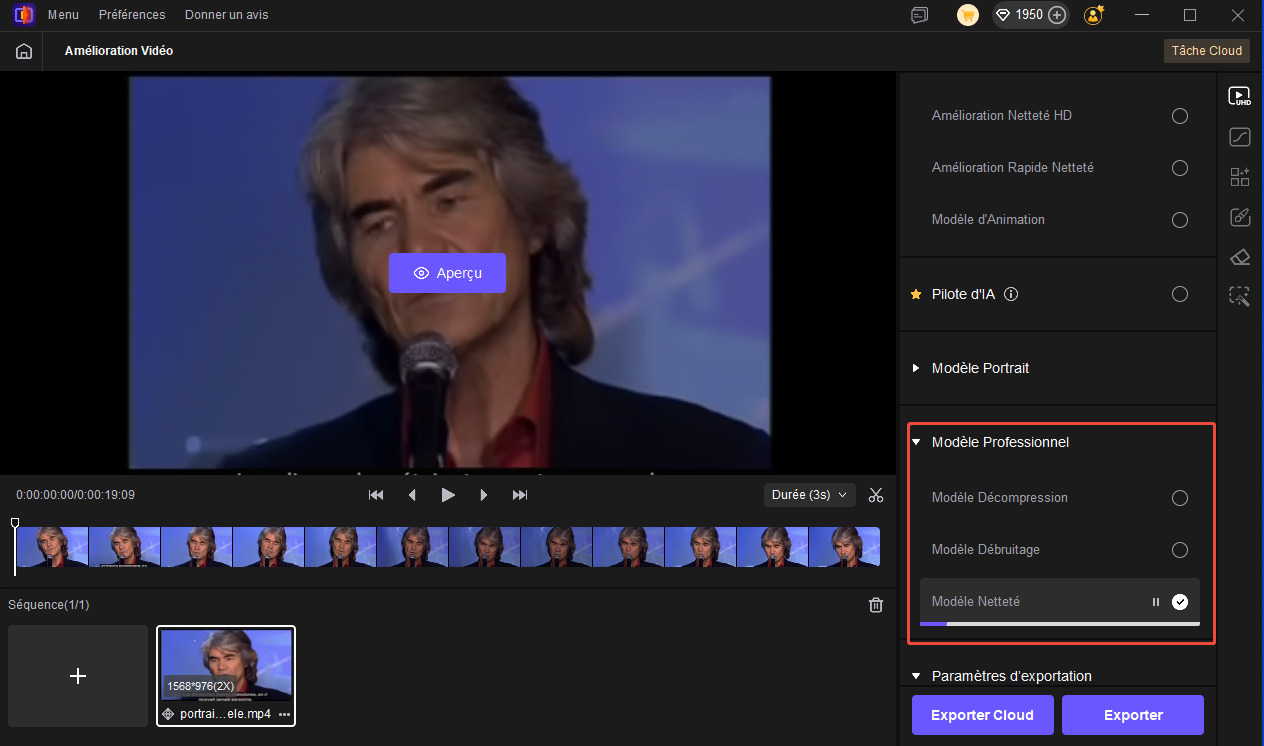Click the plus icon beside 1950 credits
The image size is (1264, 746).
(1057, 15)
